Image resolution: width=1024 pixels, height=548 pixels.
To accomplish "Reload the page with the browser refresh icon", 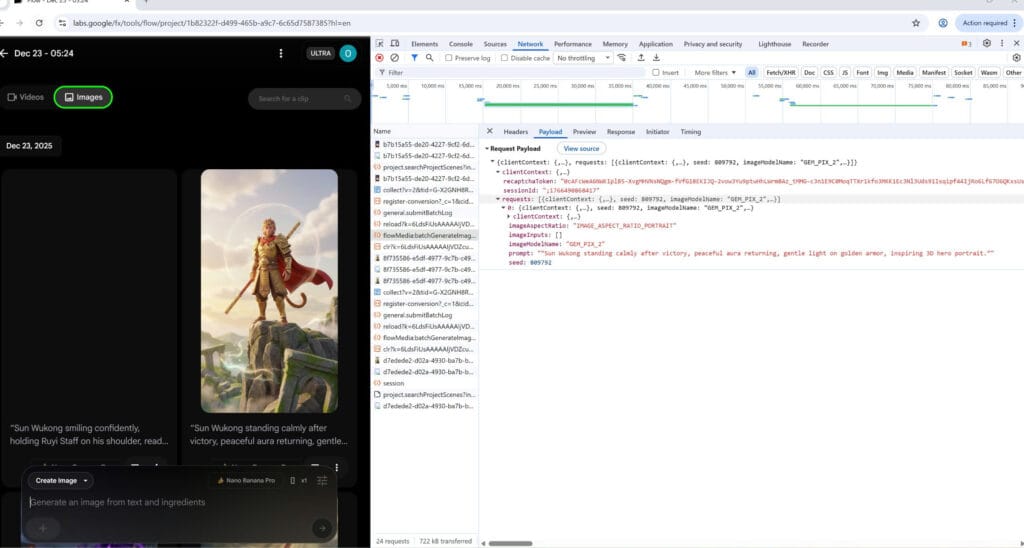I will coord(39,23).
